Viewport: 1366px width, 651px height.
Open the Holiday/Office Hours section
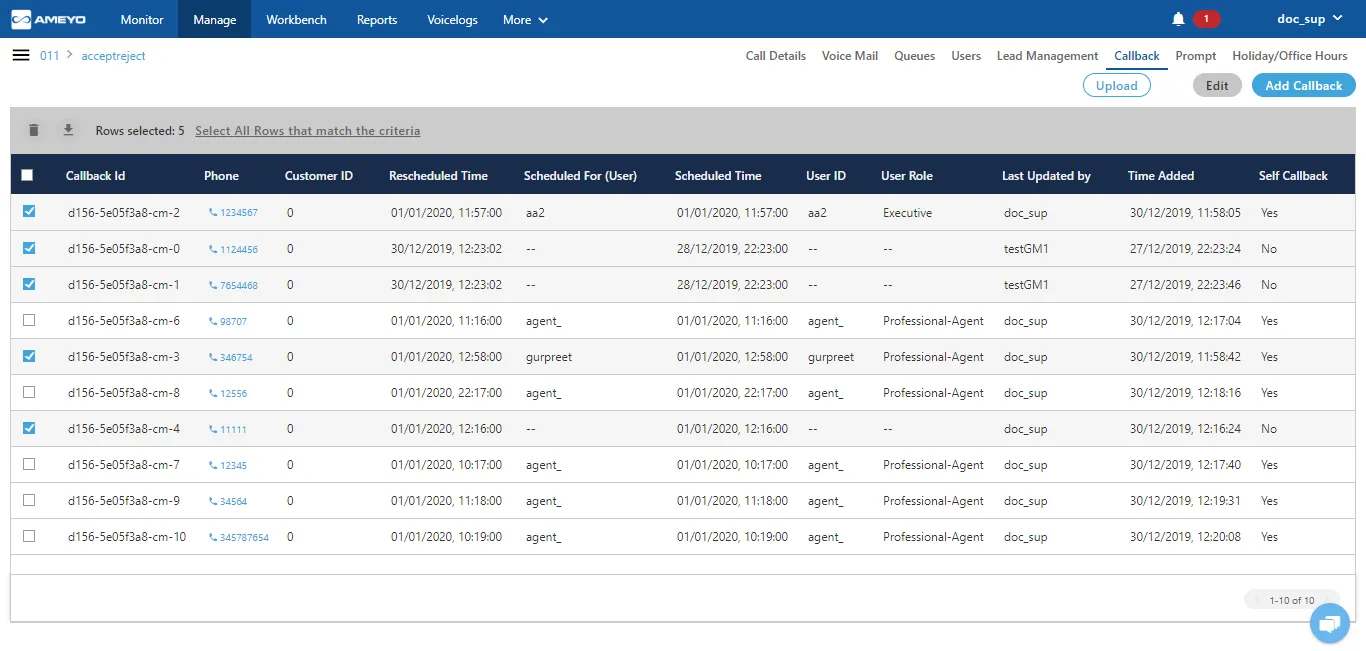coord(1290,56)
